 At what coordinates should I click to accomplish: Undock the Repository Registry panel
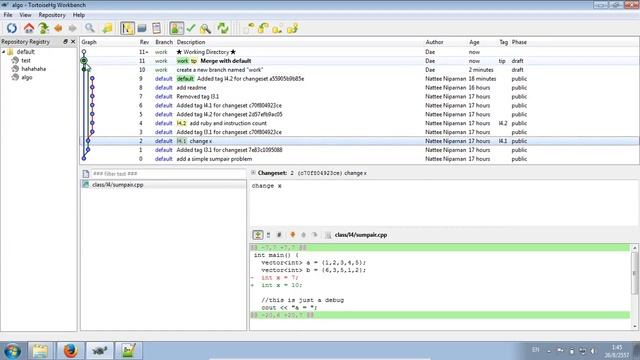(x=65, y=42)
